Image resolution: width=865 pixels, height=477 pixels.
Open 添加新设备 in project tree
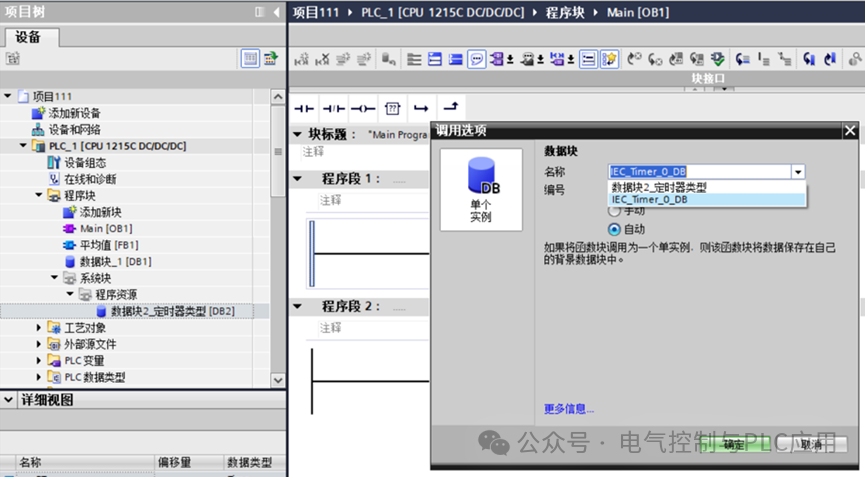pos(74,113)
